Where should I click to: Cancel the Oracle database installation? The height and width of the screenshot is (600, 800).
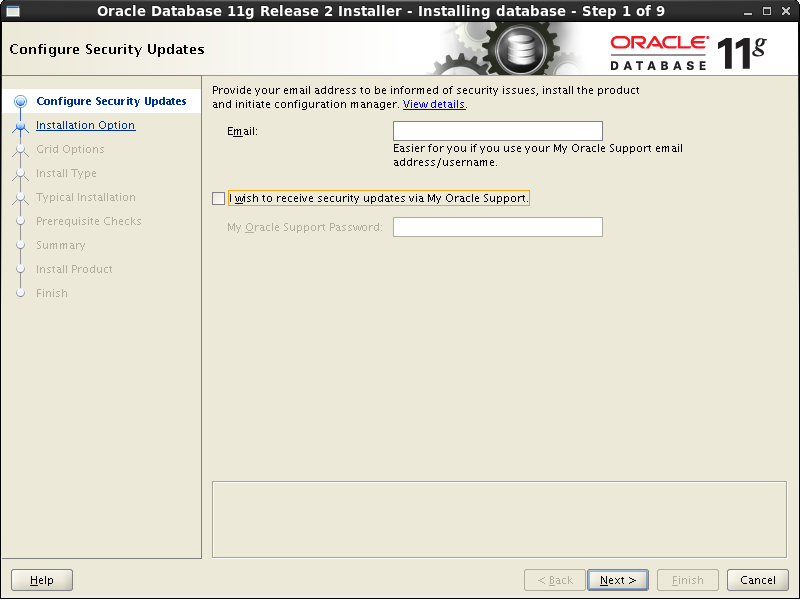point(757,580)
